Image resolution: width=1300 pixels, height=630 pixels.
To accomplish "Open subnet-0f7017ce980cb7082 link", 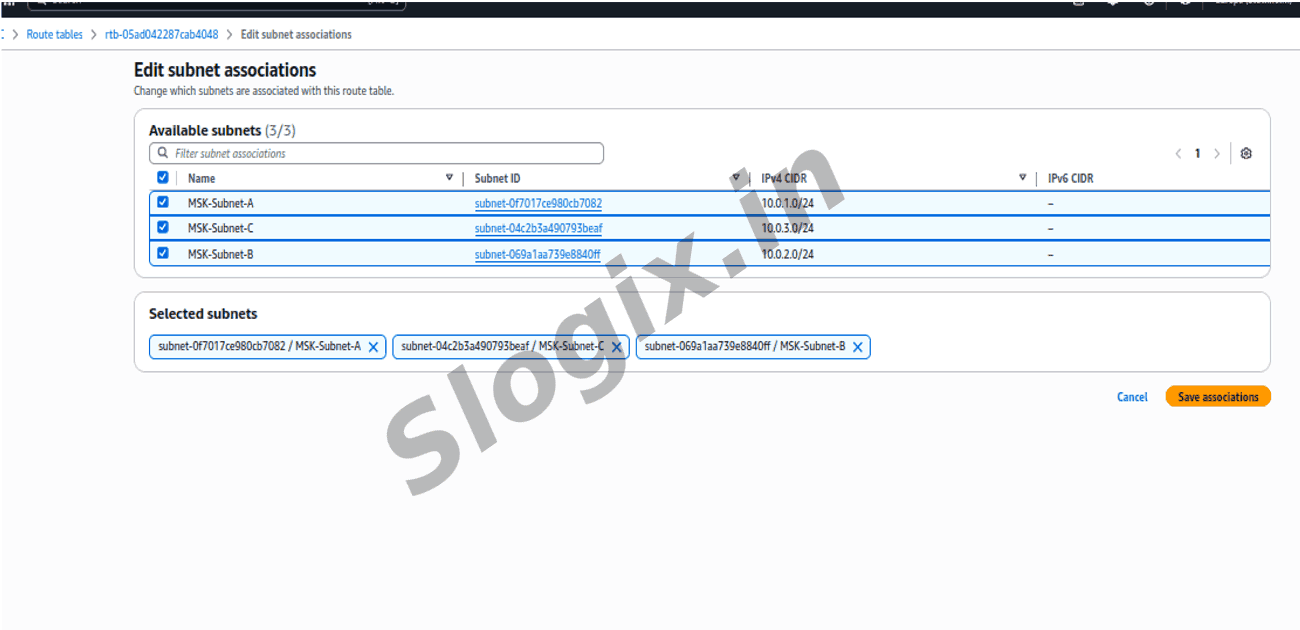I will pos(538,203).
